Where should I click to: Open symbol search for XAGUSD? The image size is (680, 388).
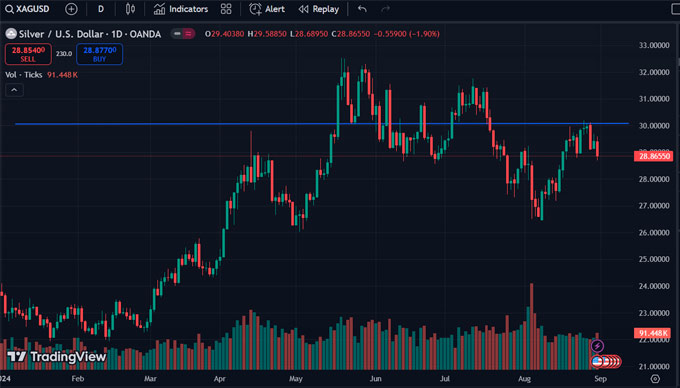pyautogui.click(x=27, y=9)
